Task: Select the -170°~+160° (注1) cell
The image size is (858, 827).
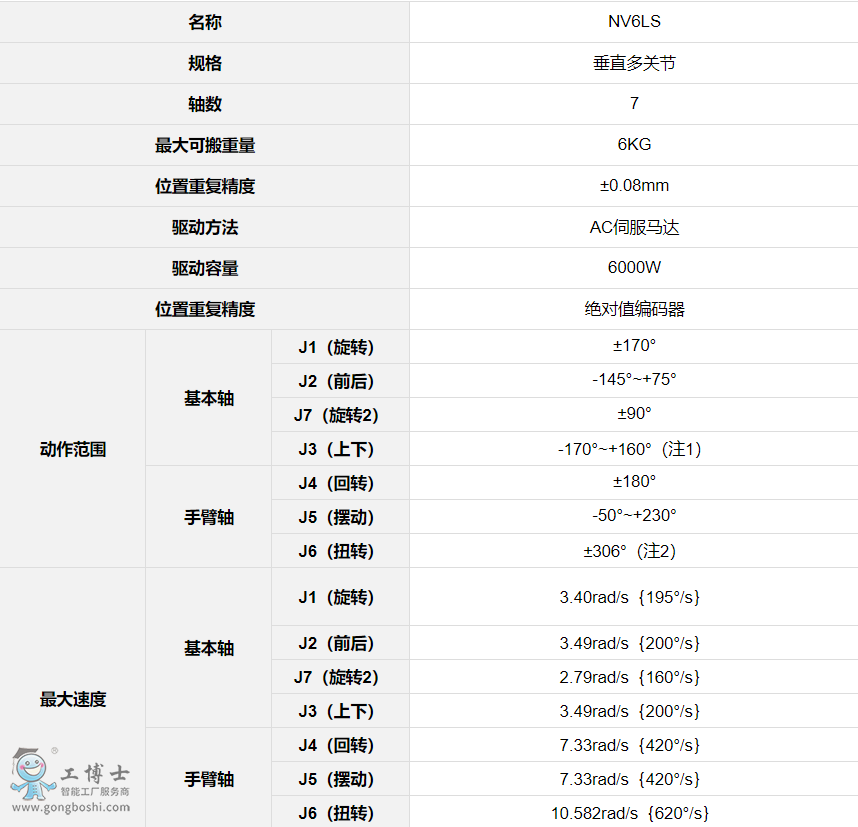Action: click(x=630, y=449)
